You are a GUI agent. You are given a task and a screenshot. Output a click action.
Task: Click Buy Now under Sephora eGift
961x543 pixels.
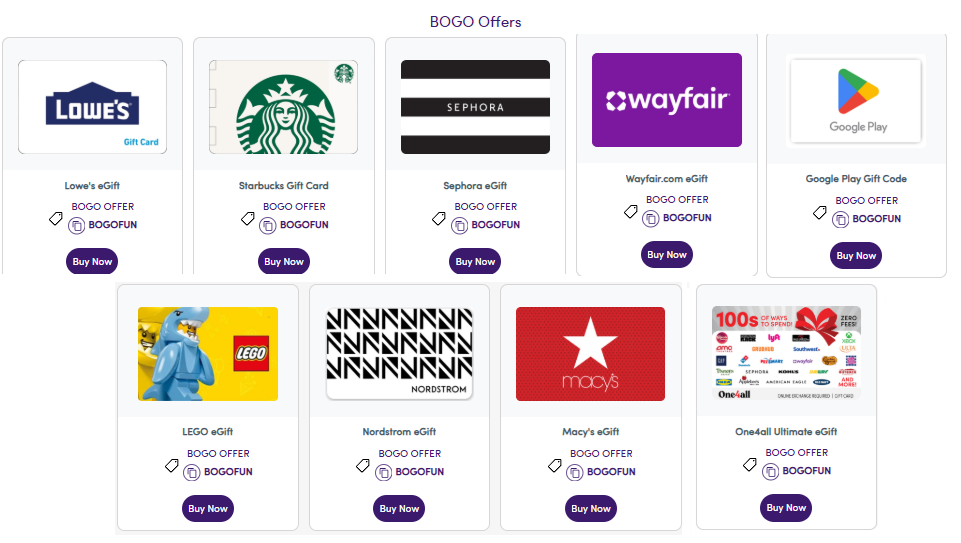[475, 262]
